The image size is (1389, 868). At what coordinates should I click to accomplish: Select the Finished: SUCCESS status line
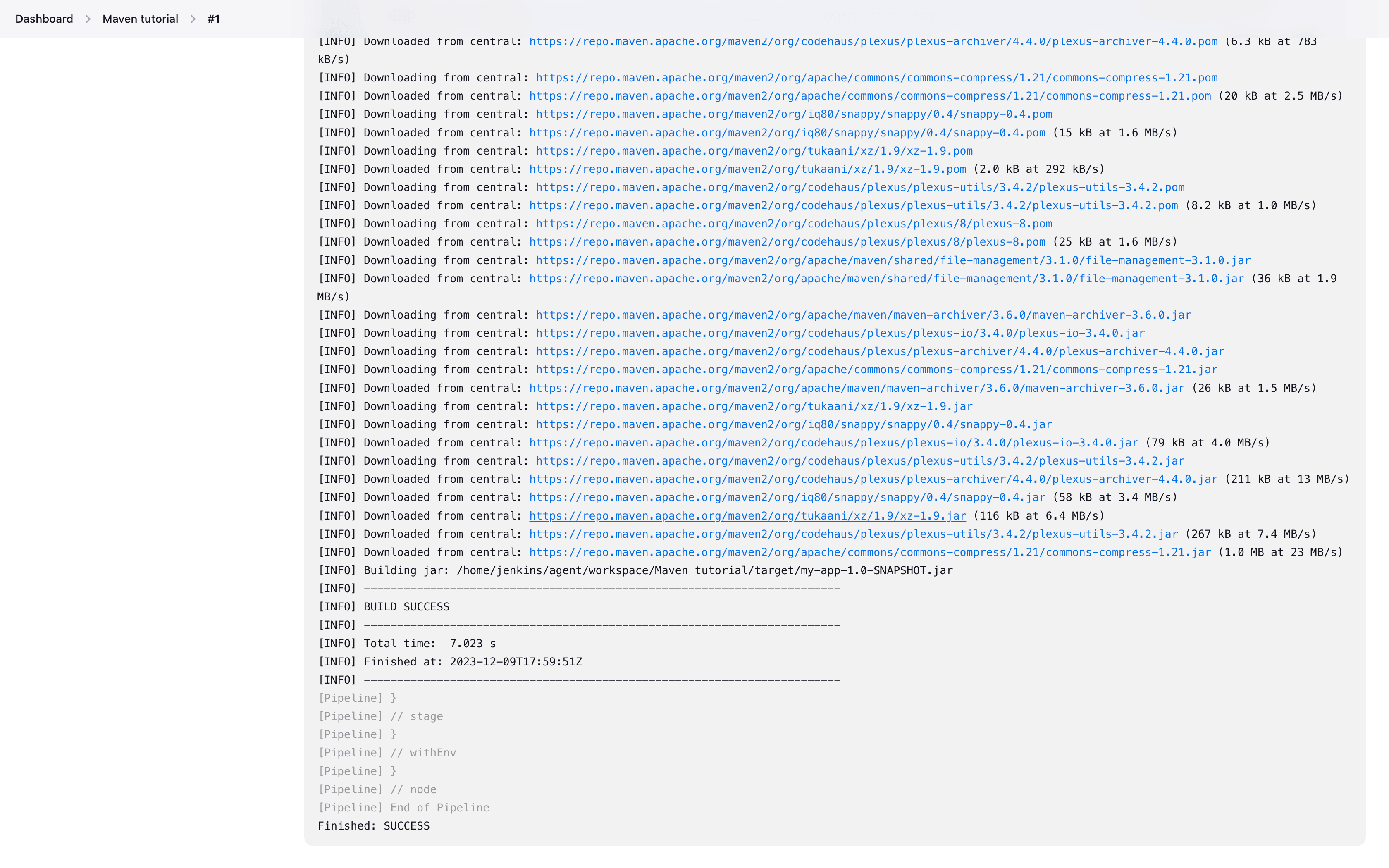pyautogui.click(x=373, y=825)
